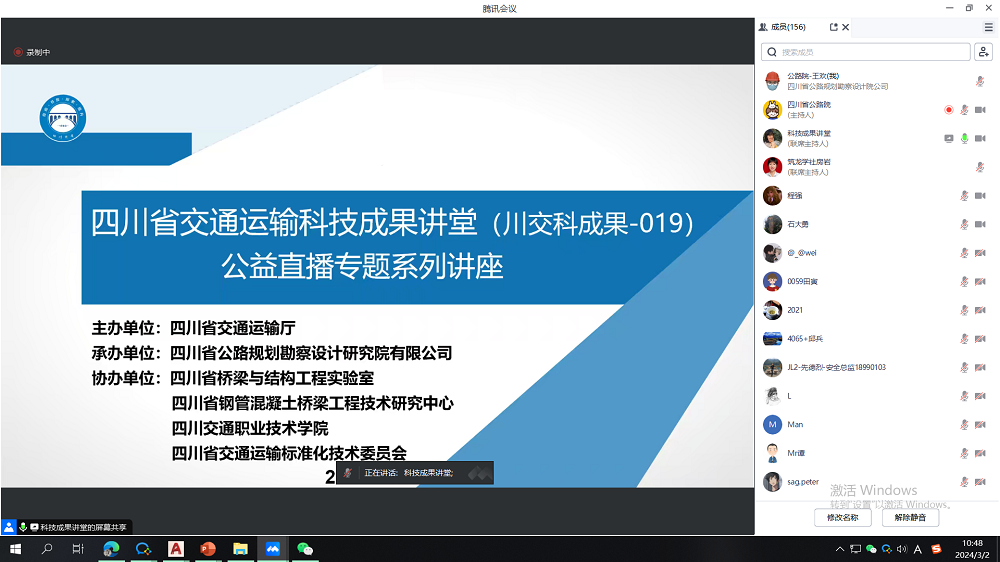The width and height of the screenshot is (1000, 562).
Task: Click 科技成果讲堂的屏幕共享 label at bottom
Action: point(84,528)
